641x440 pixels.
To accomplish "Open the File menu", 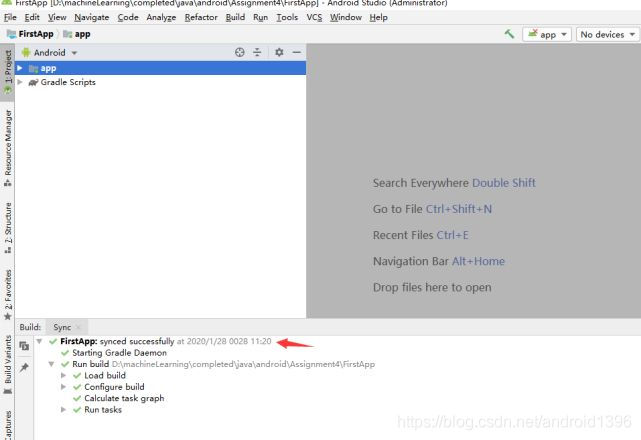I will 10,17.
